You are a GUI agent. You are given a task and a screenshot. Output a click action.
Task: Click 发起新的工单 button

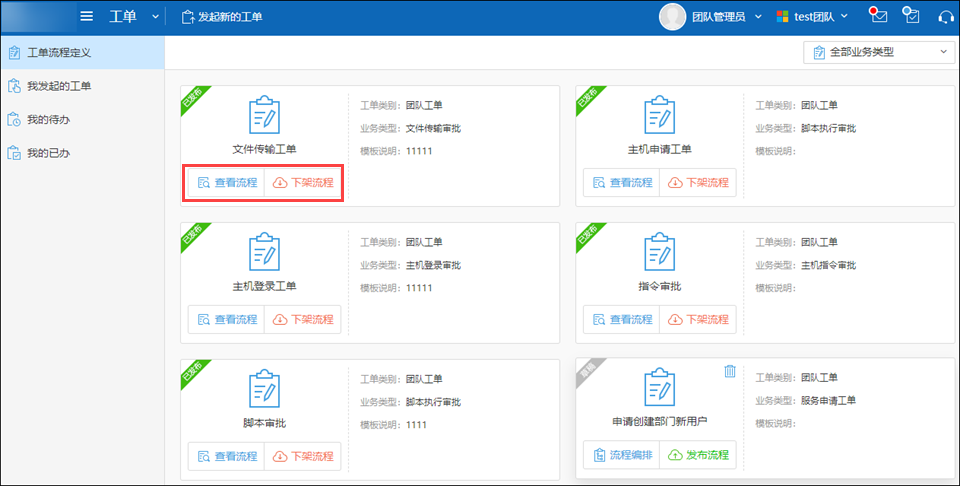(x=222, y=17)
